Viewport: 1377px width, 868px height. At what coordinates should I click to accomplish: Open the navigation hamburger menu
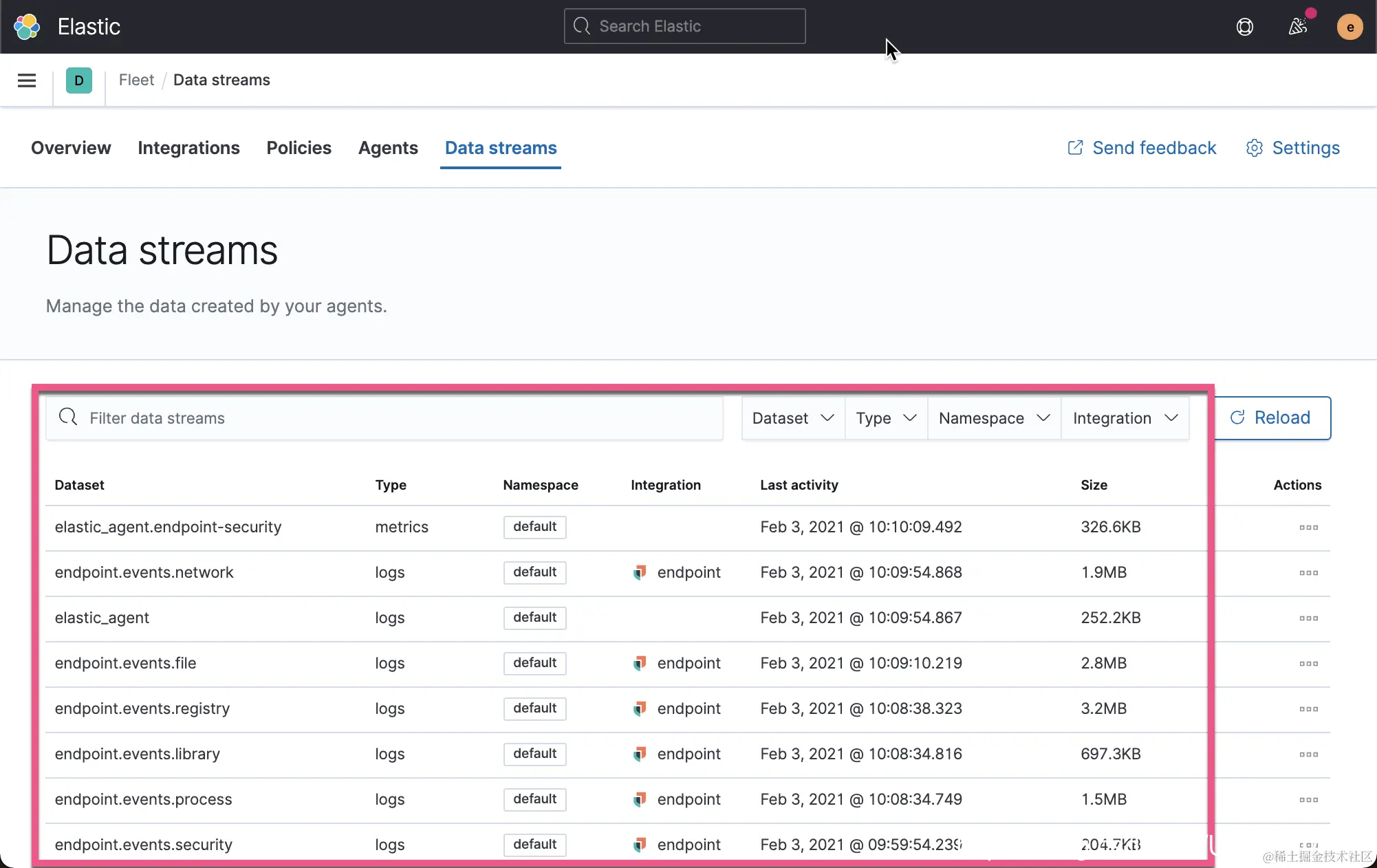26,80
